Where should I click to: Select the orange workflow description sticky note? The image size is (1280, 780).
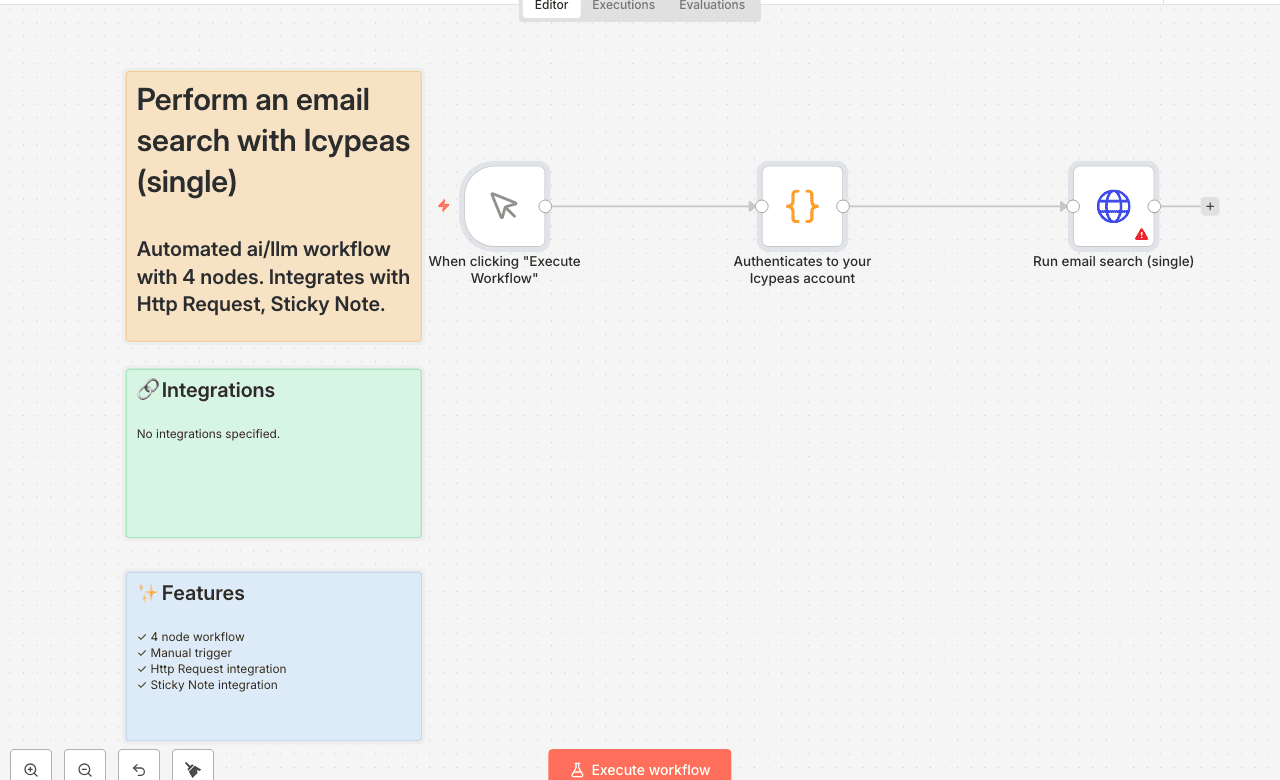(x=273, y=205)
